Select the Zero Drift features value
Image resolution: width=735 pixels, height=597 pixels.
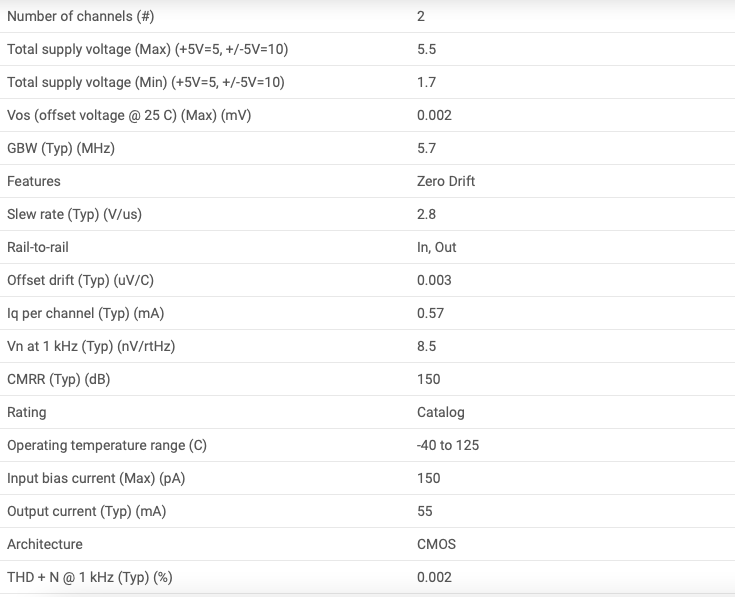[446, 181]
